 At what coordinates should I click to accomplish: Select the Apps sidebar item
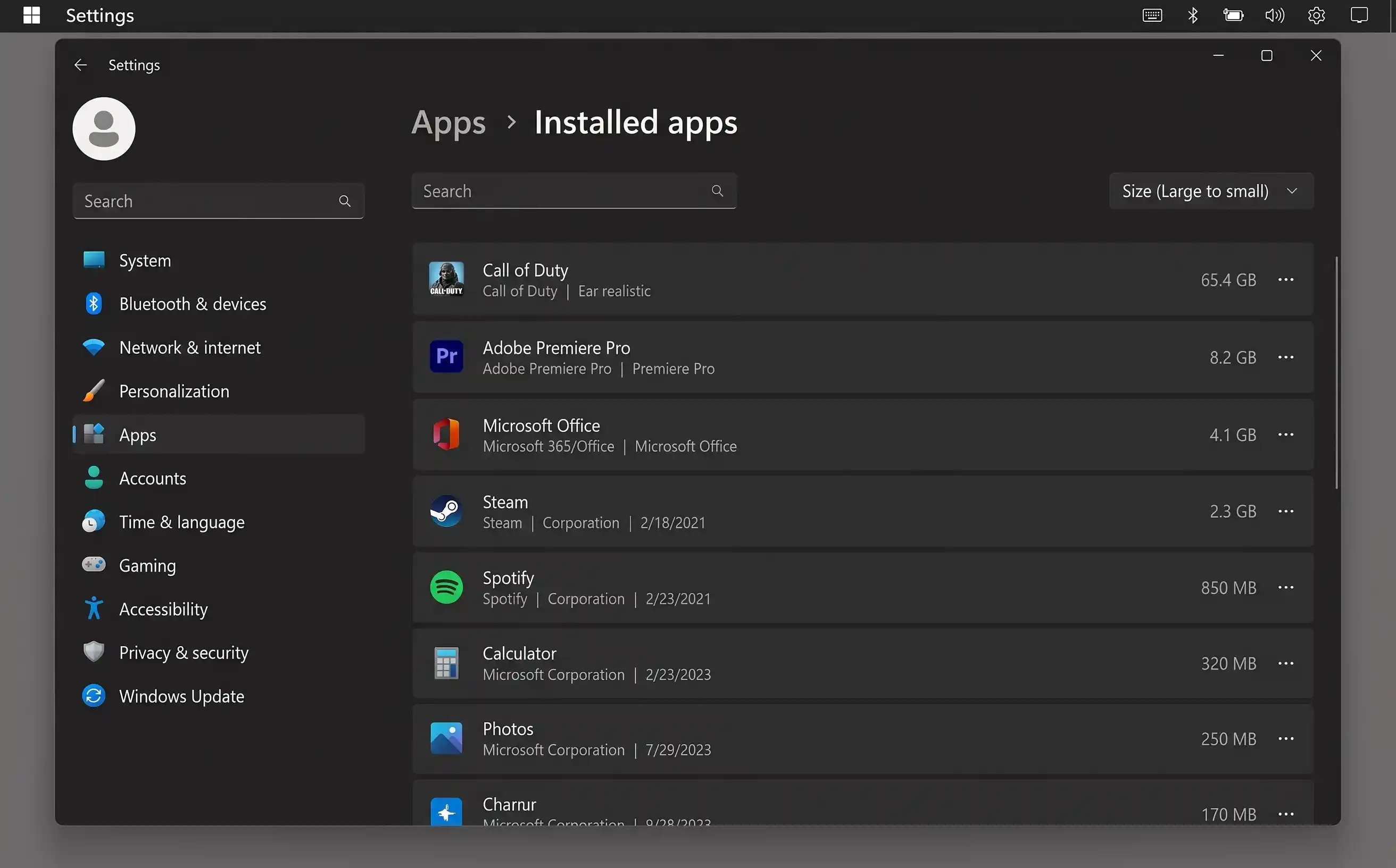(x=219, y=435)
